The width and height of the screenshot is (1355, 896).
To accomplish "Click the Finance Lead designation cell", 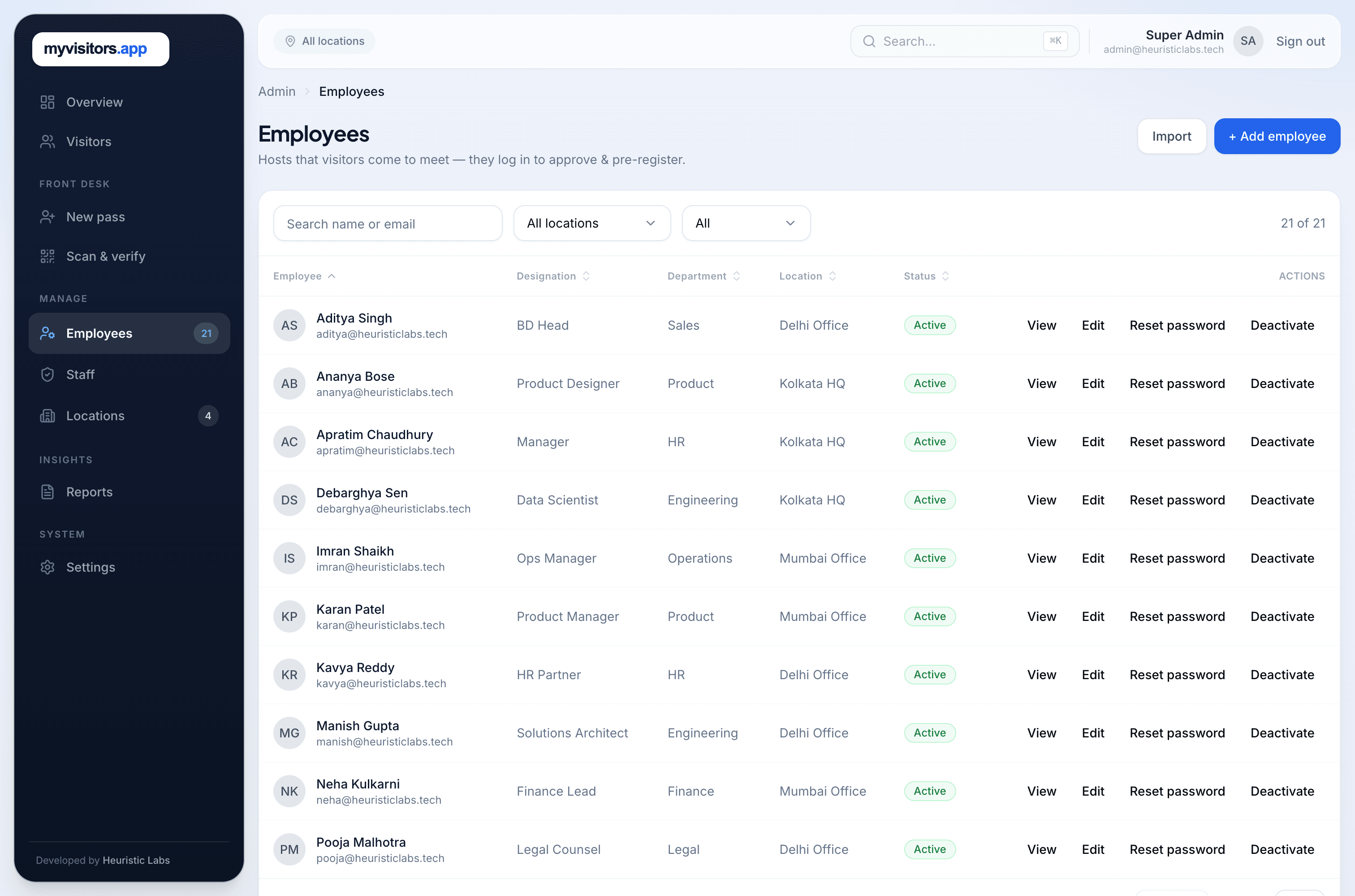I will click(x=556, y=792).
